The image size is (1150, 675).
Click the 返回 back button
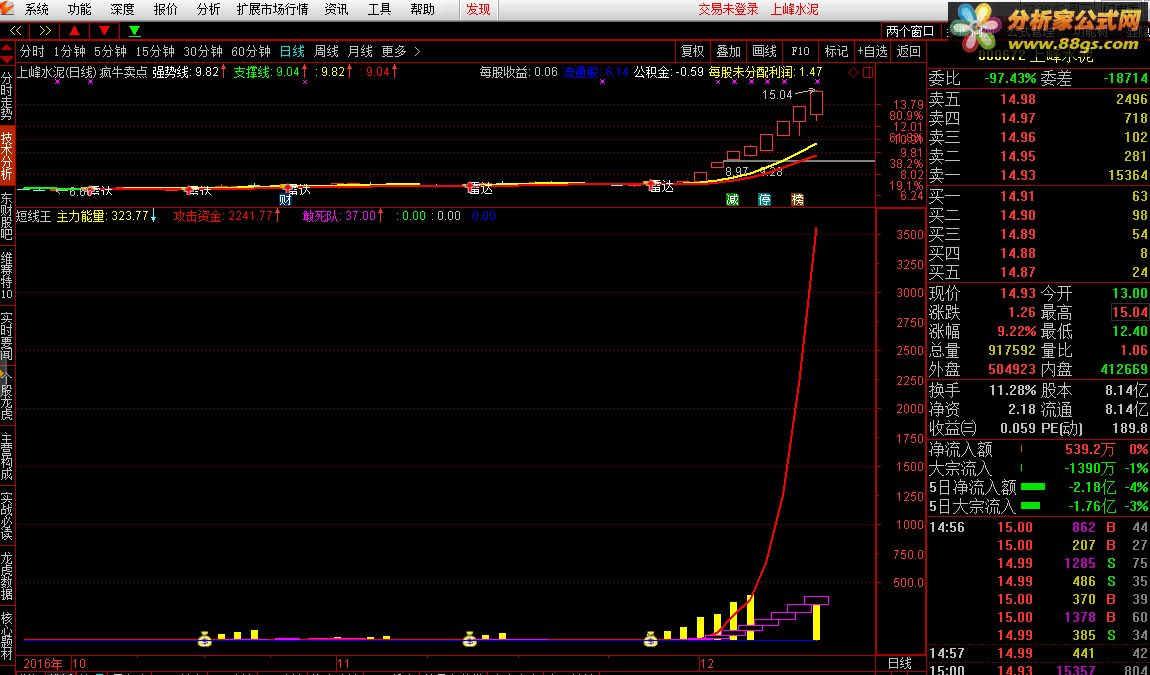point(908,51)
